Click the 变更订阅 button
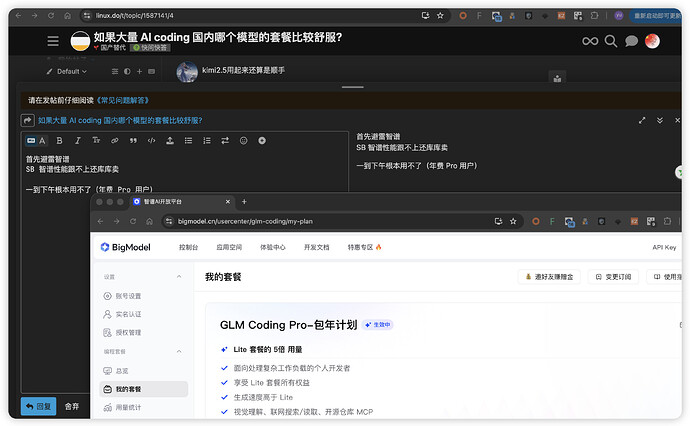690x426 pixels. [613, 277]
